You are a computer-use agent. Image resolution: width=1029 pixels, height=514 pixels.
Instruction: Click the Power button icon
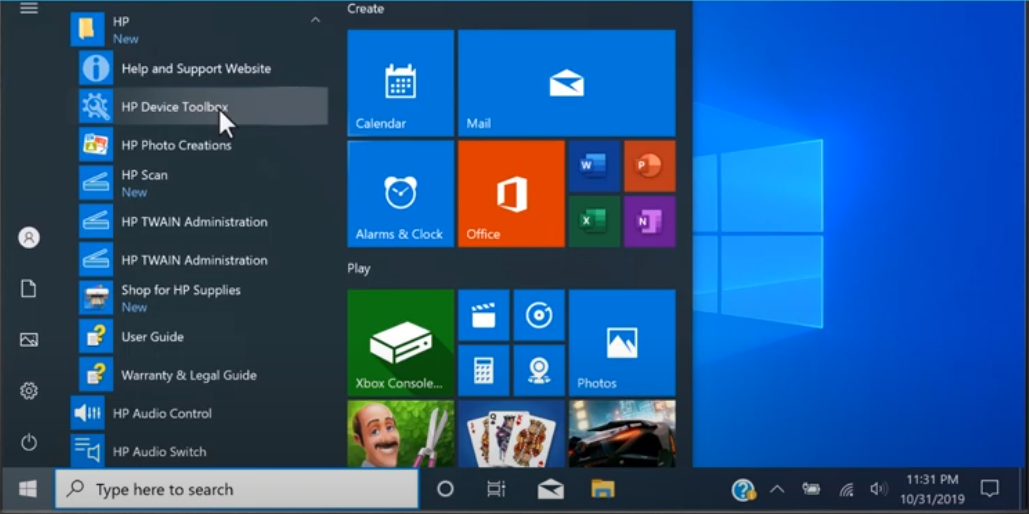pyautogui.click(x=29, y=442)
